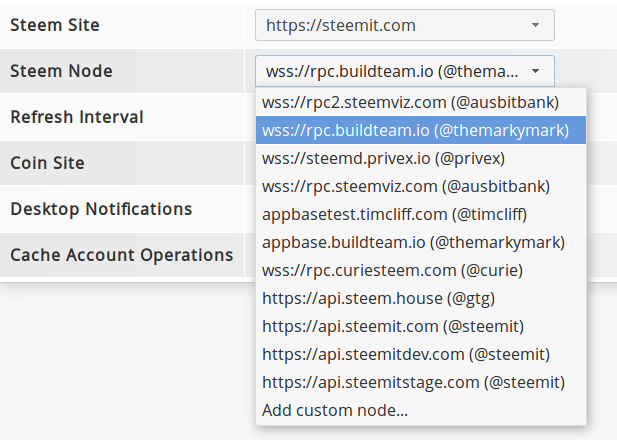Screen dimensions: 617x440
Task: Select https://api.steemit.com (@steemit) node
Action: [x=421, y=326]
